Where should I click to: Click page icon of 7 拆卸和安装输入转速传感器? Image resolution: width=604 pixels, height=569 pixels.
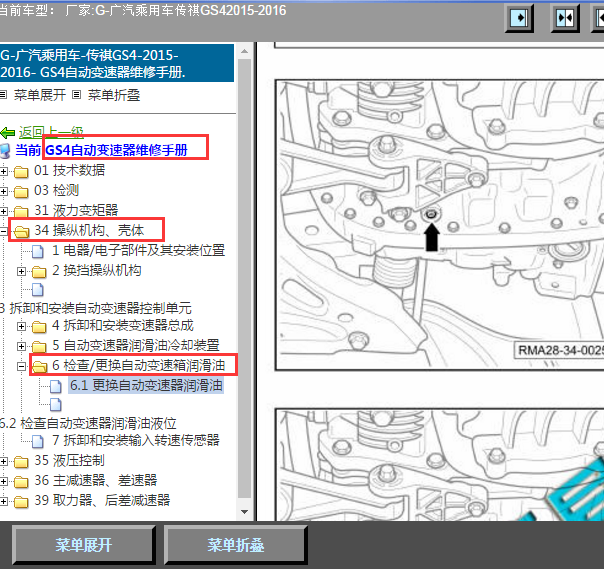pos(37,441)
